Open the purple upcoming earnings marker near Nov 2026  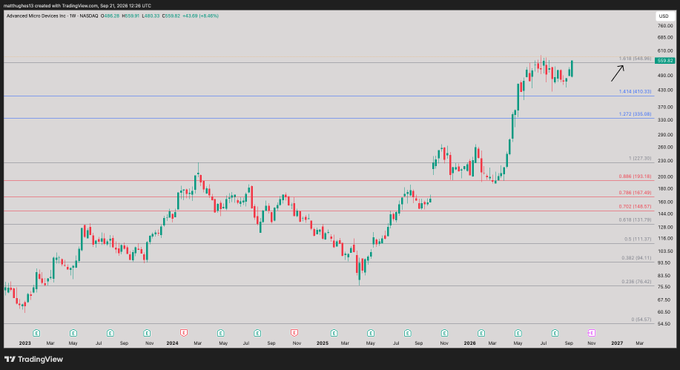click(592, 333)
